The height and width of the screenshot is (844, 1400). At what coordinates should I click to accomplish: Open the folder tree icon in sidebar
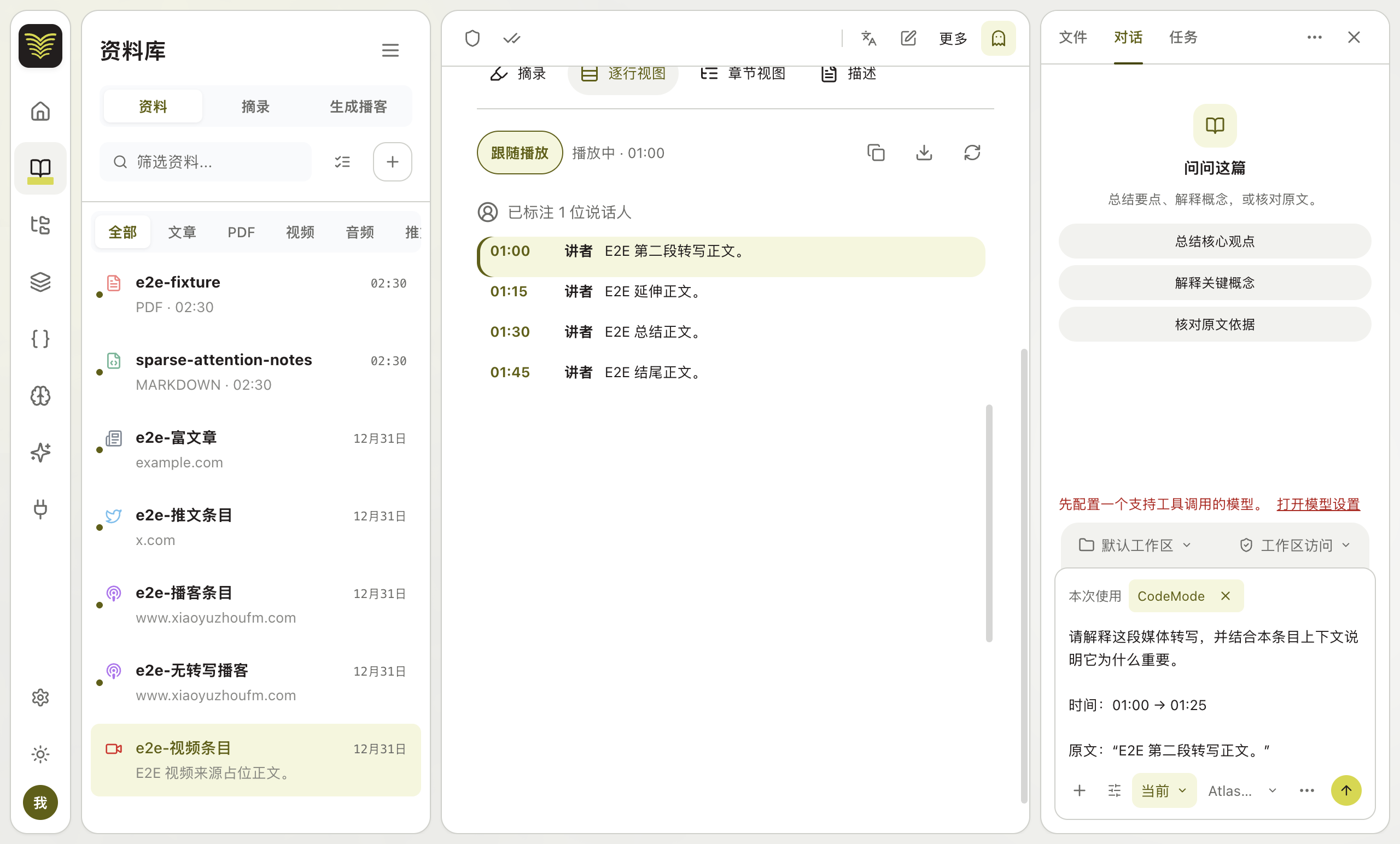pos(40,225)
